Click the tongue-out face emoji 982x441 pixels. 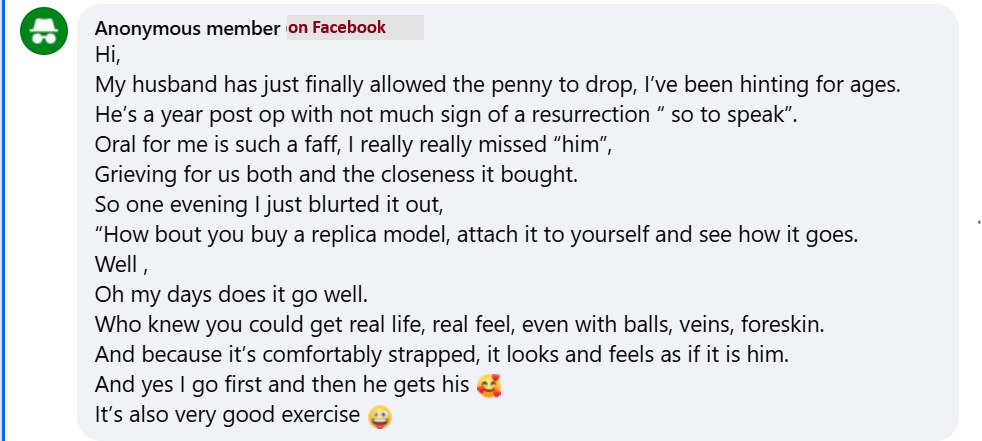point(380,414)
